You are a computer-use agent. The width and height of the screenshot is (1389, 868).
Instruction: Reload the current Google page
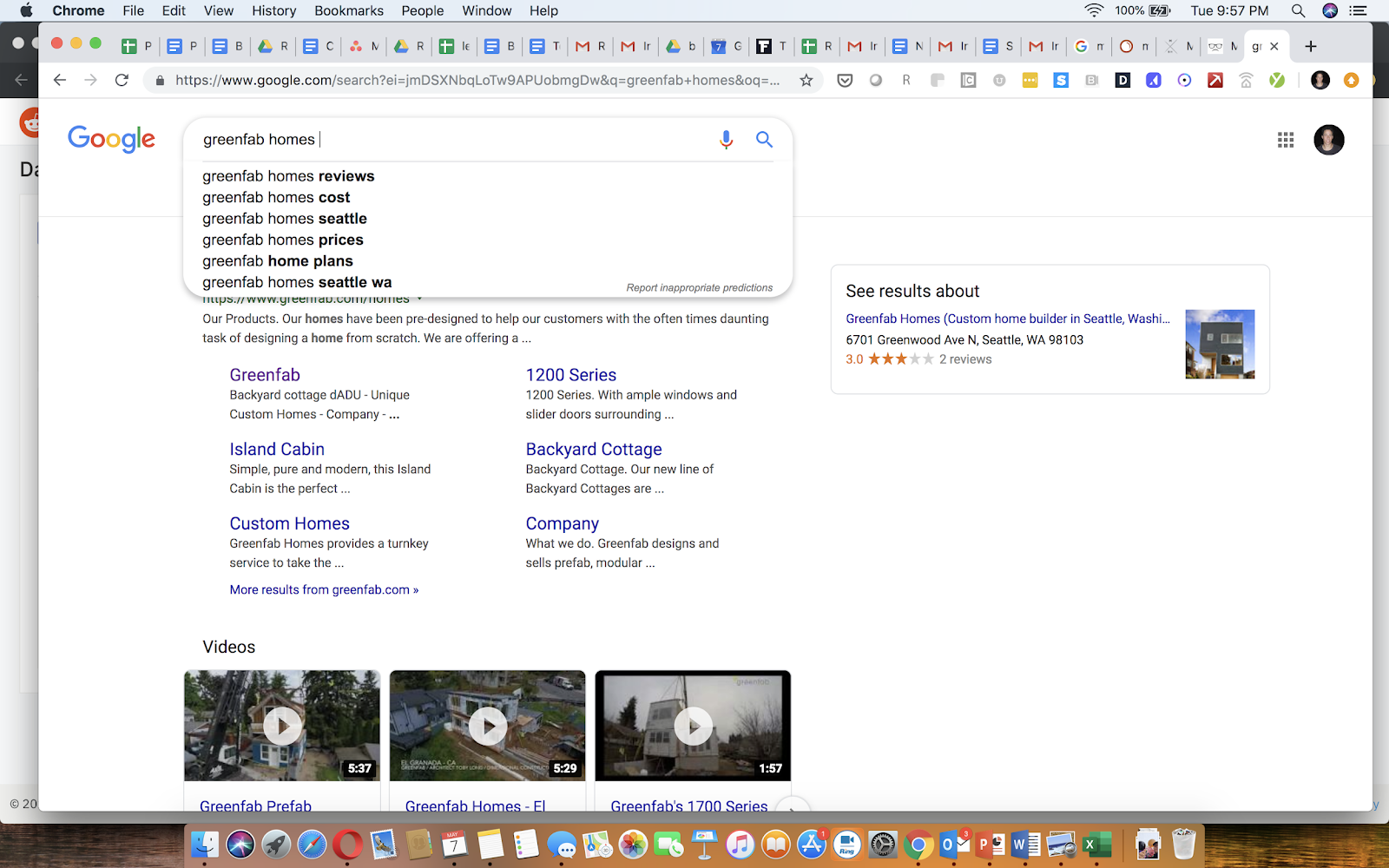tap(122, 80)
